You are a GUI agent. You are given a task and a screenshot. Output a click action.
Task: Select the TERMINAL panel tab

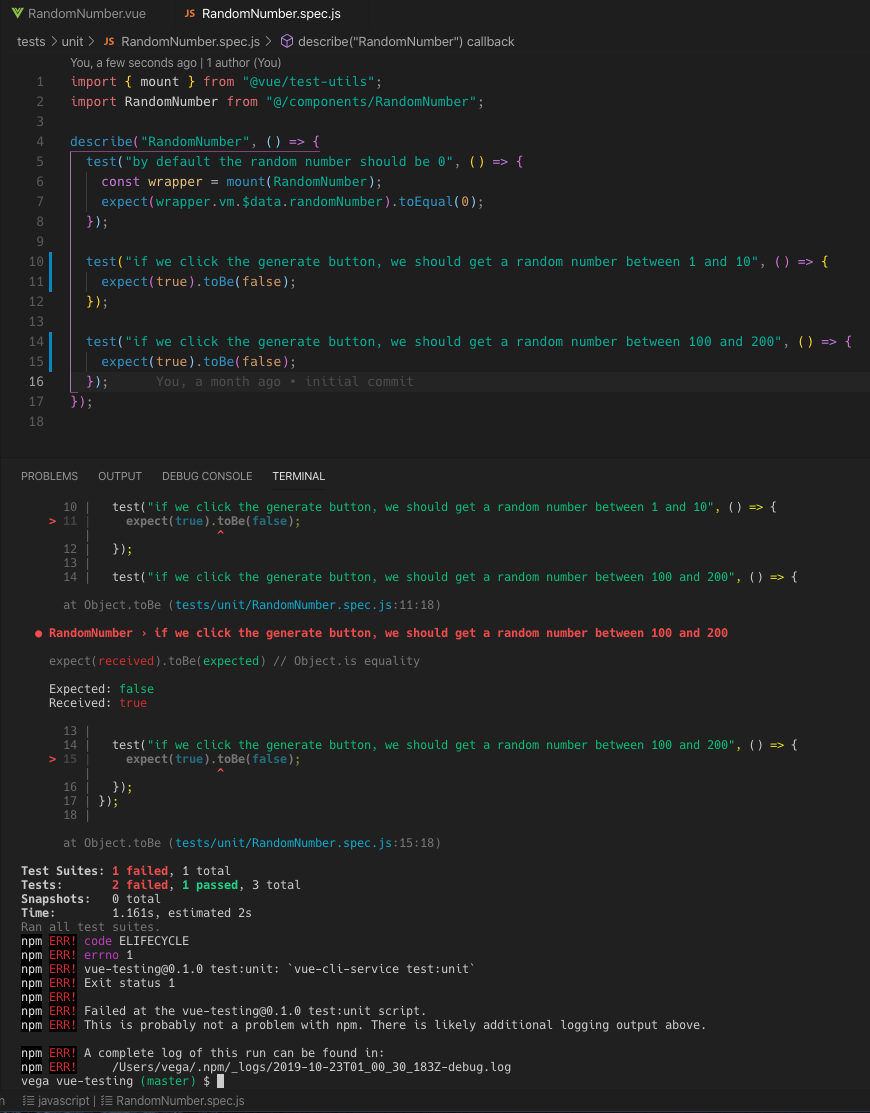[x=298, y=476]
